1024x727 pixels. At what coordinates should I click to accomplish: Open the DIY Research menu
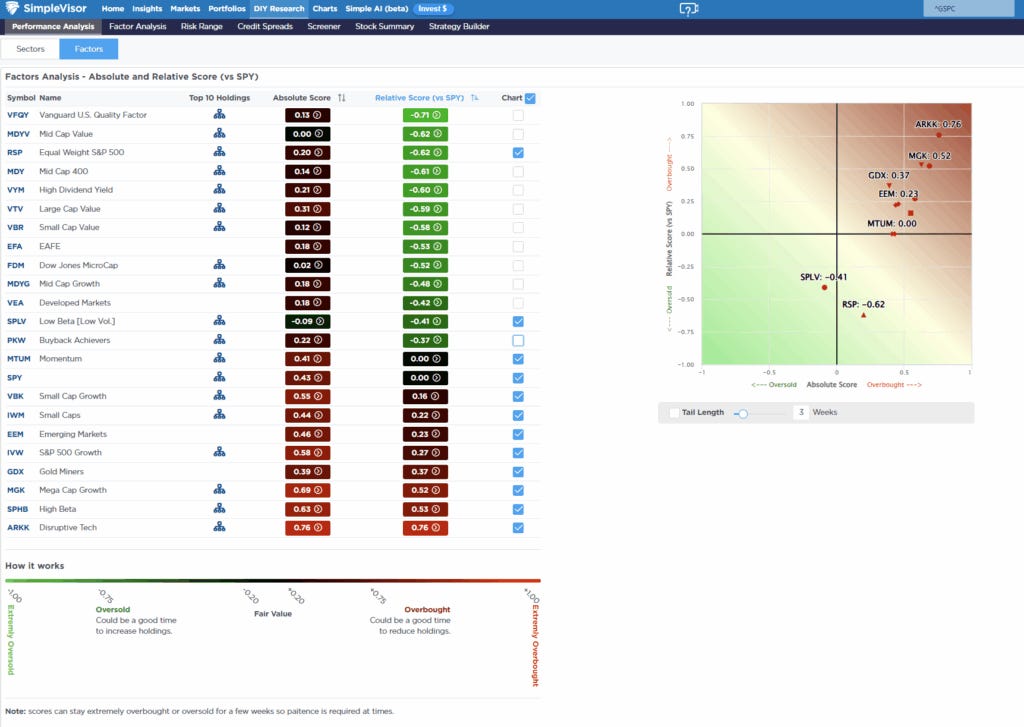click(278, 7)
